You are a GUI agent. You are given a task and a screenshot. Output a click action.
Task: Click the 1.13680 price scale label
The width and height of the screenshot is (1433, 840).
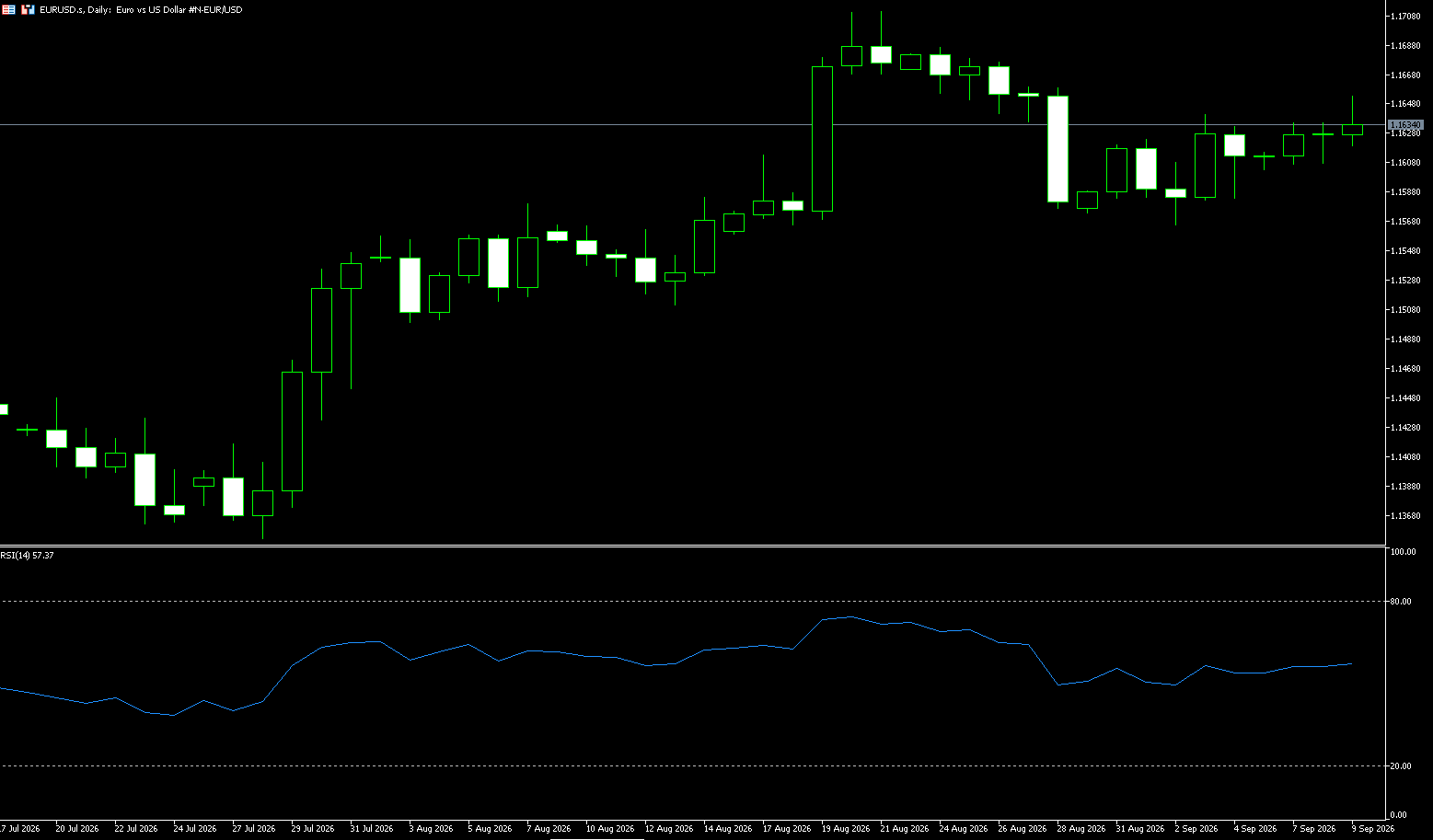[1404, 516]
